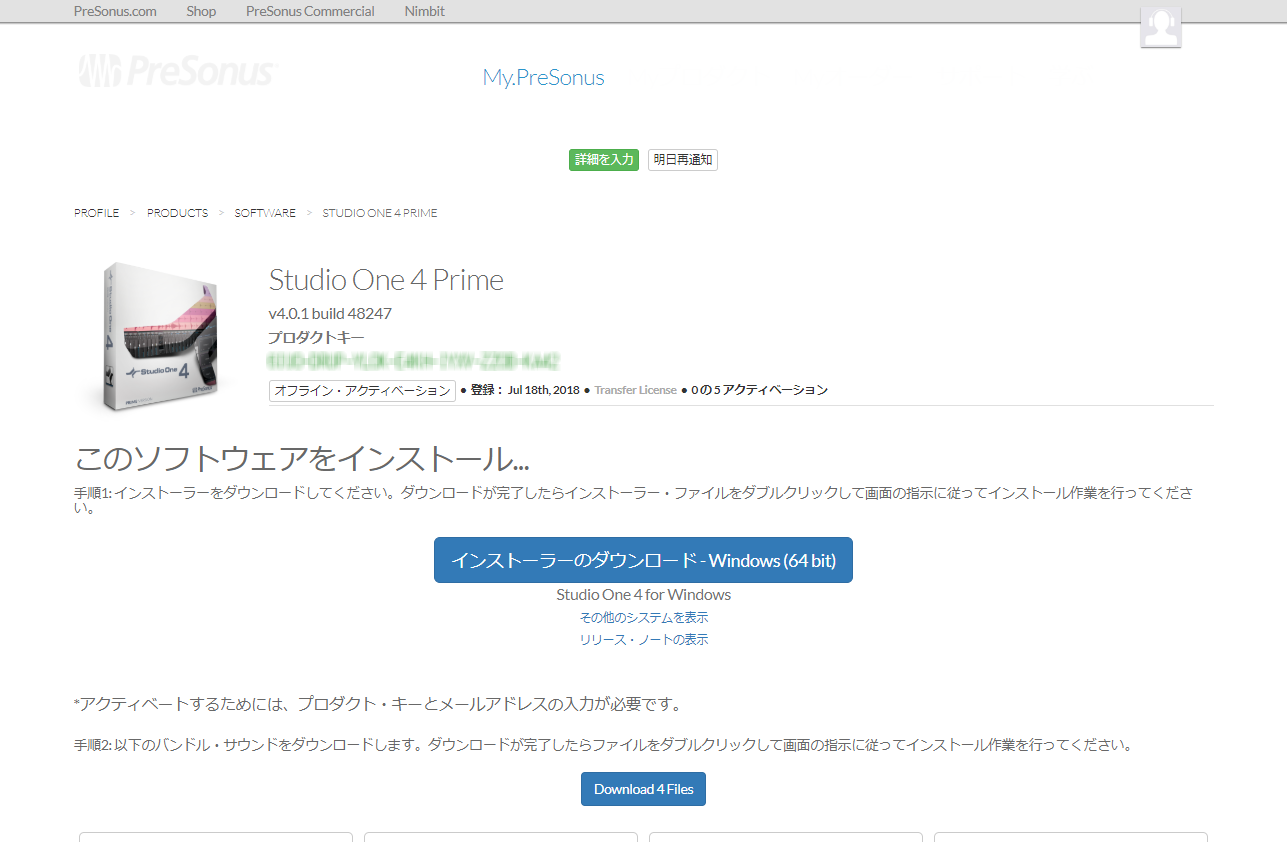Open the Transfer License link
Screen dimensions: 1287x842
click(x=635, y=390)
